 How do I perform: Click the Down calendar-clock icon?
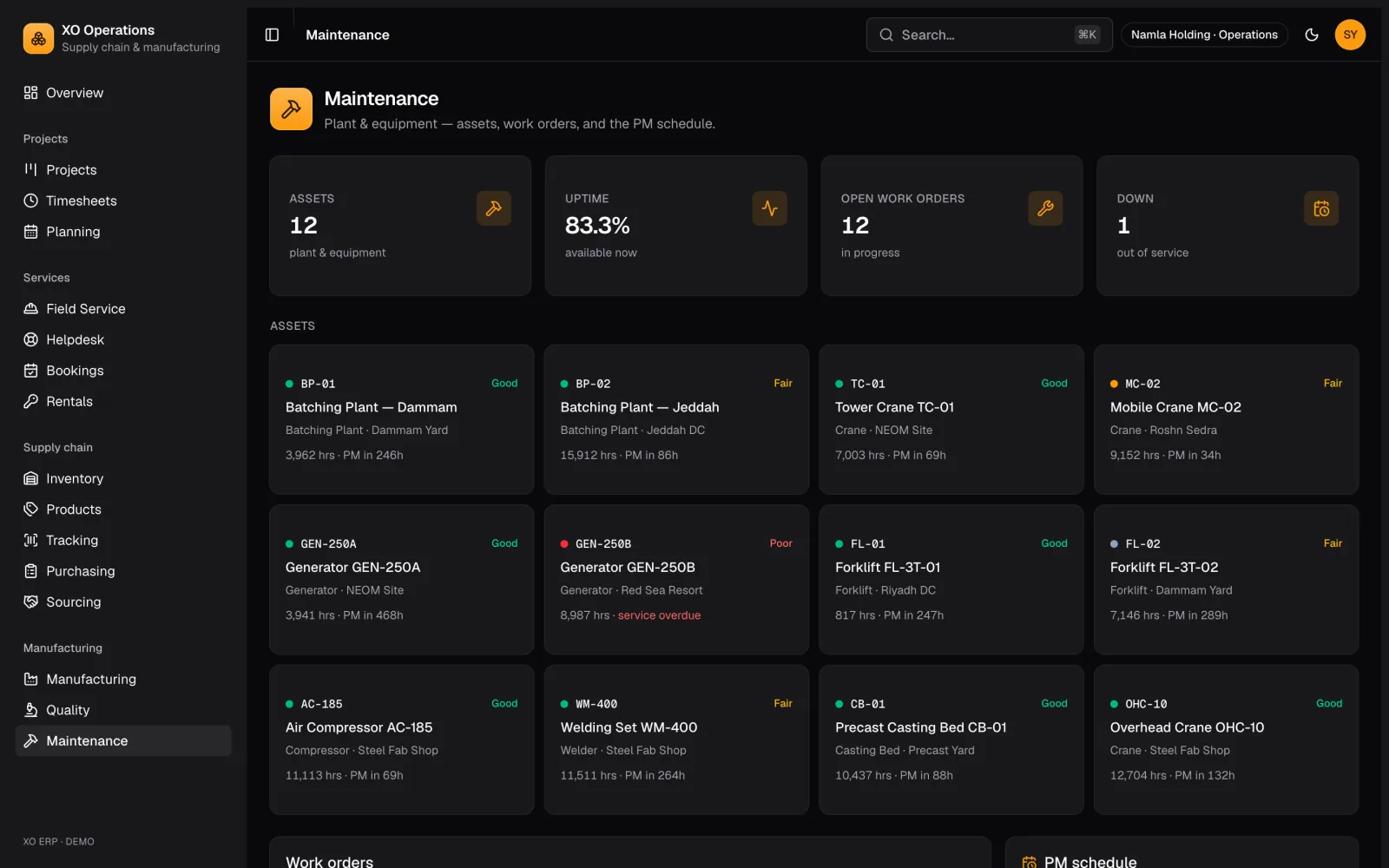(x=1321, y=208)
